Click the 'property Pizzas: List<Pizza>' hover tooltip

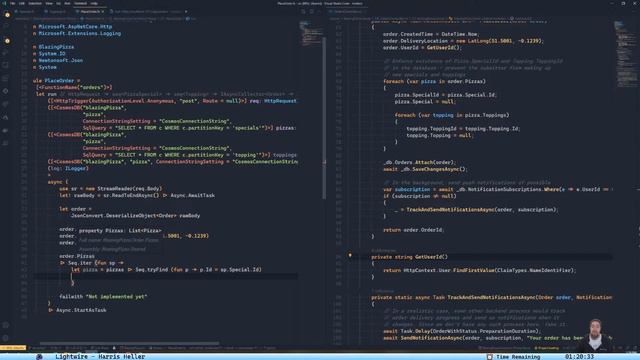(120, 231)
